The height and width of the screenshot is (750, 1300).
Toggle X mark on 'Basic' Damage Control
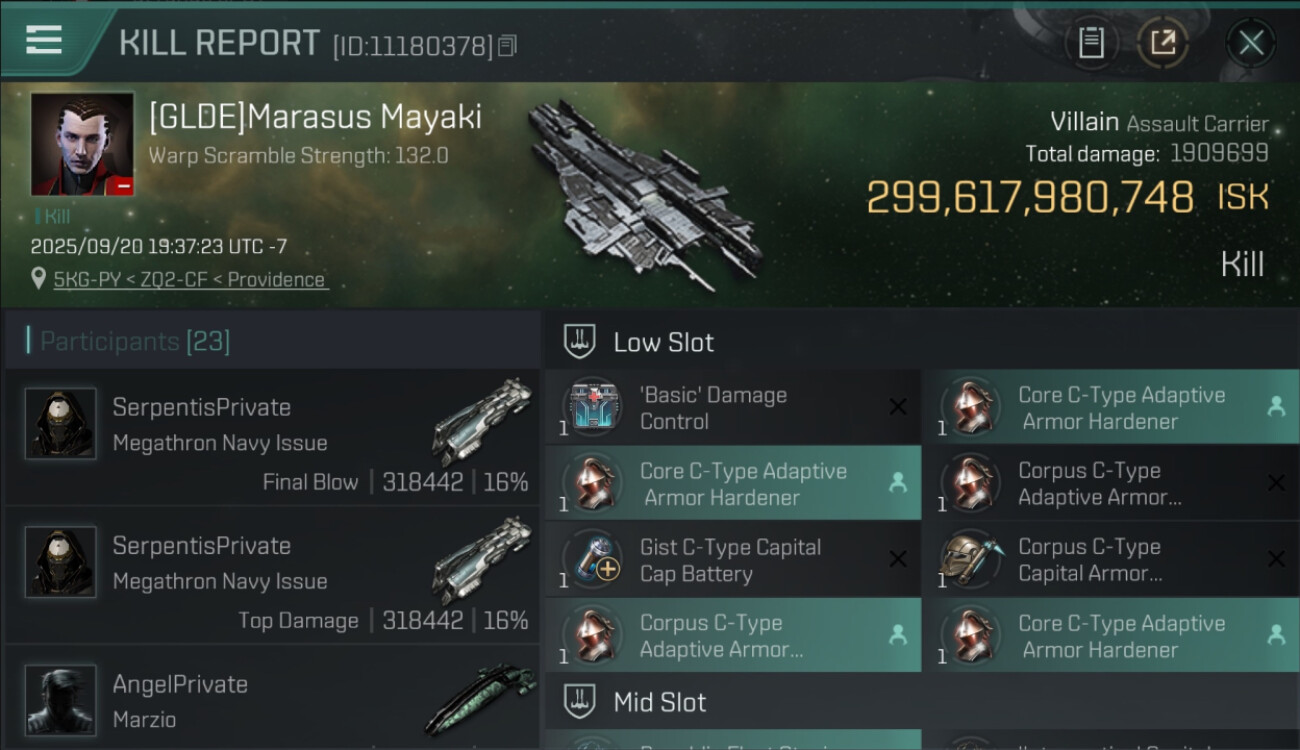[898, 406]
